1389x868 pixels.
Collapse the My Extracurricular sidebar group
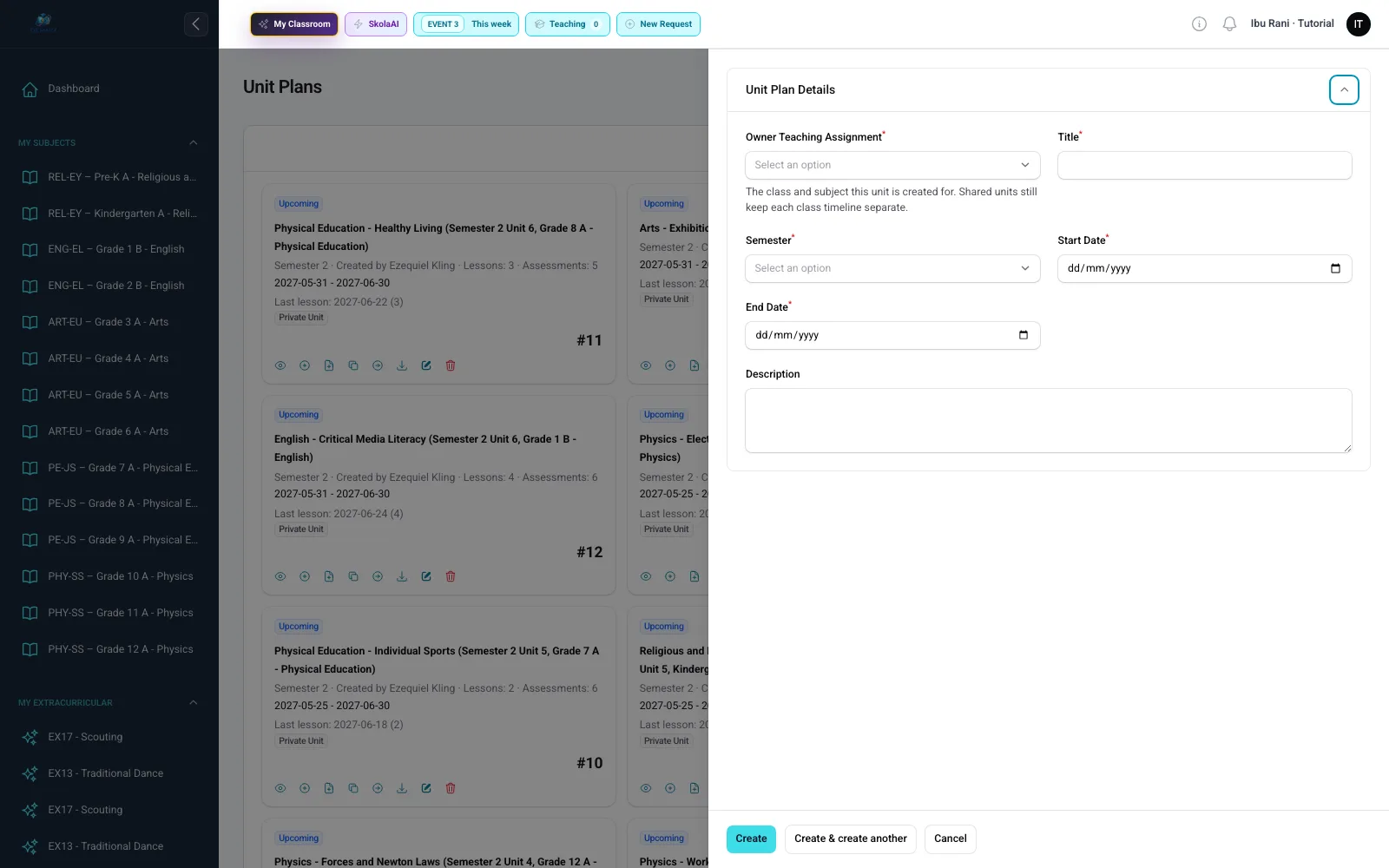(194, 702)
